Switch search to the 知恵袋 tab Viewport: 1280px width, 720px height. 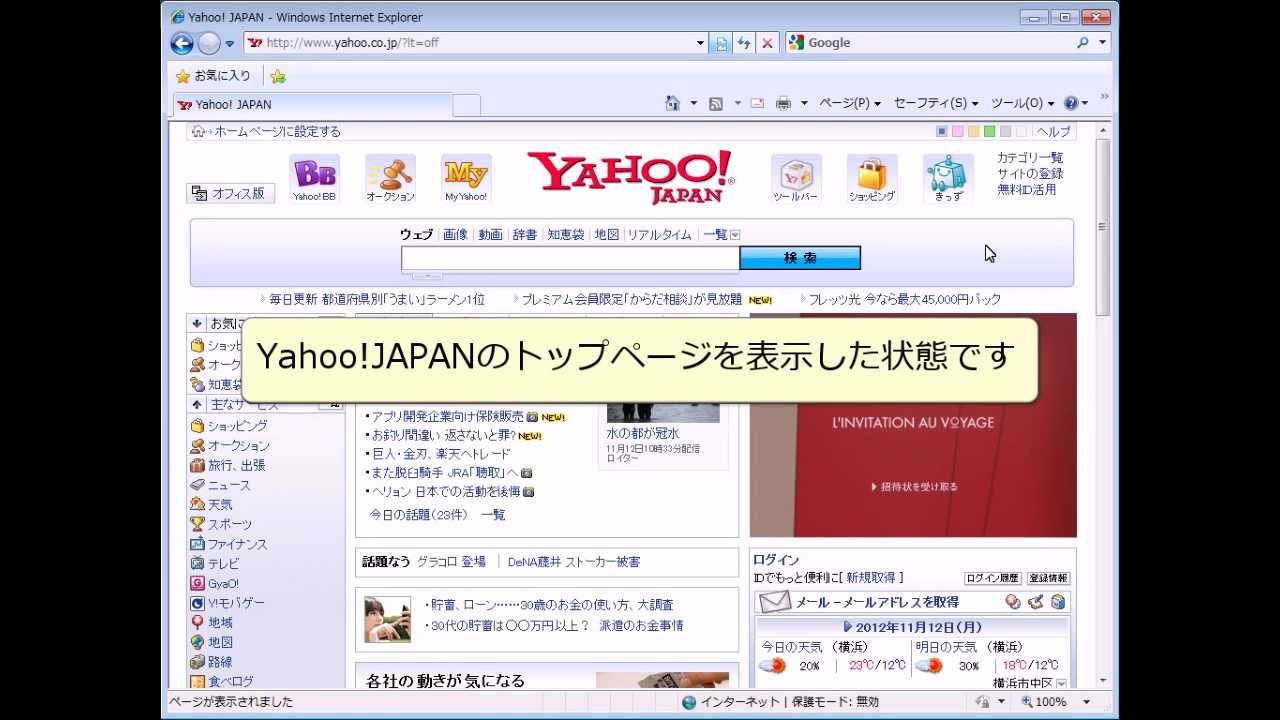point(565,235)
